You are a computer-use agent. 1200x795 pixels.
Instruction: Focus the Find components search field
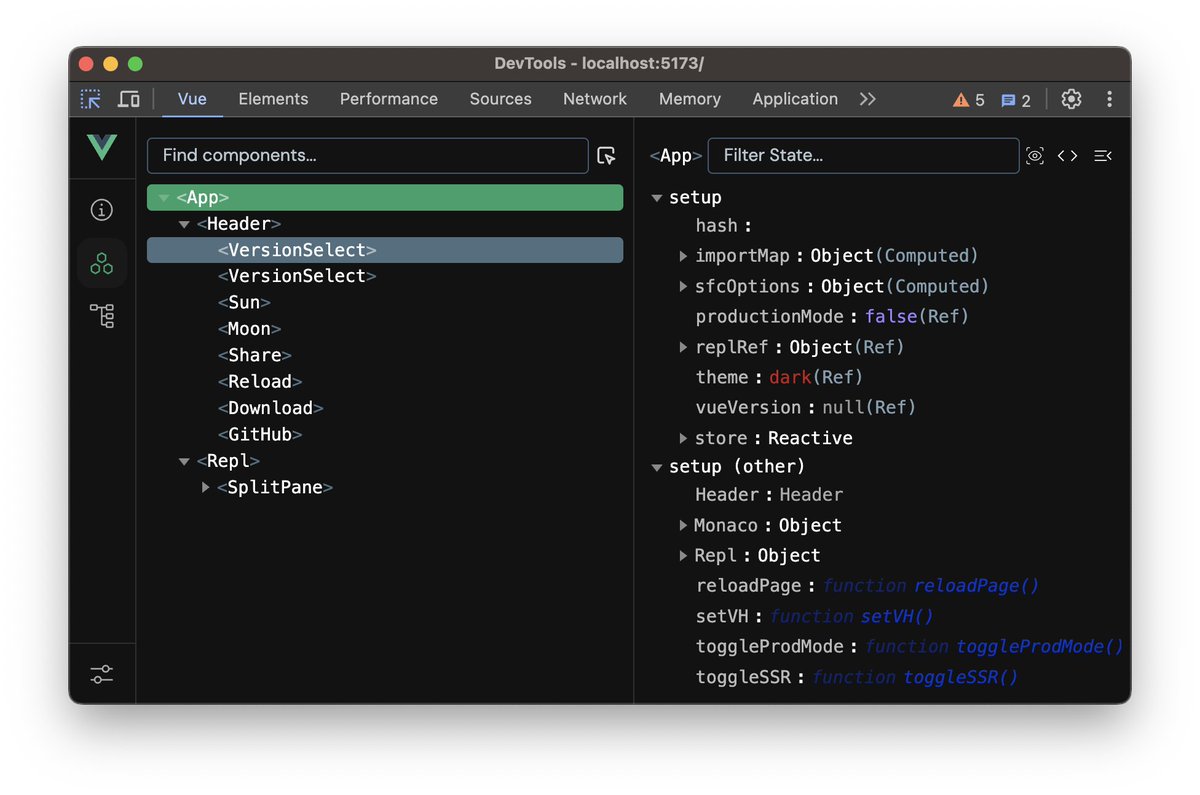point(368,156)
